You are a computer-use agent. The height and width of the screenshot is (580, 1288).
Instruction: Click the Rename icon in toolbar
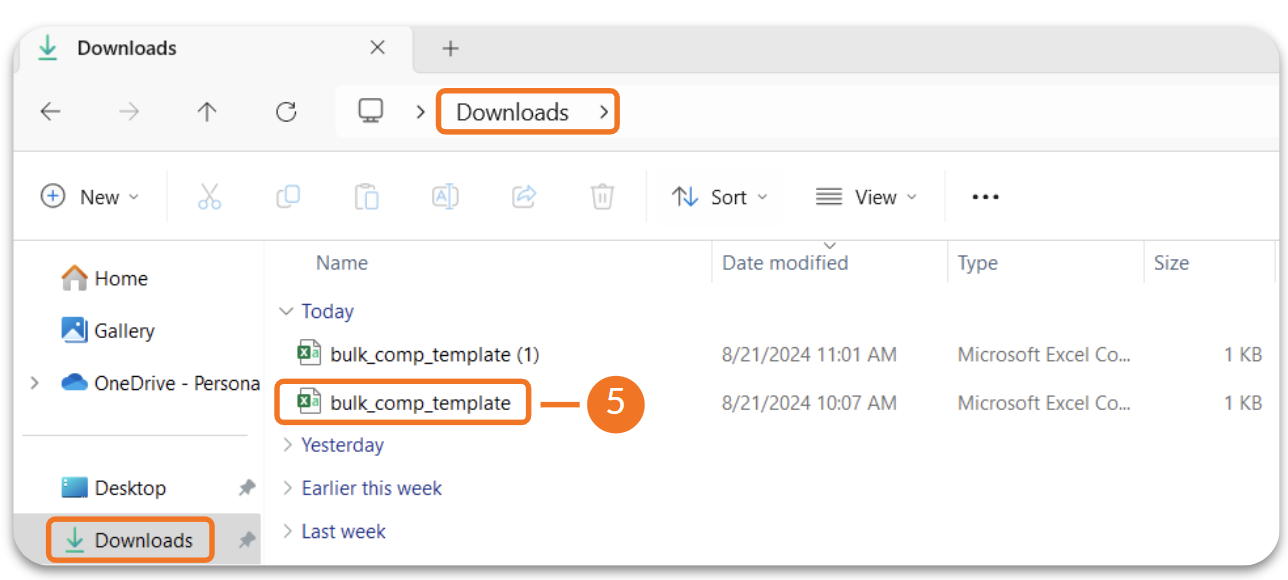(x=445, y=197)
